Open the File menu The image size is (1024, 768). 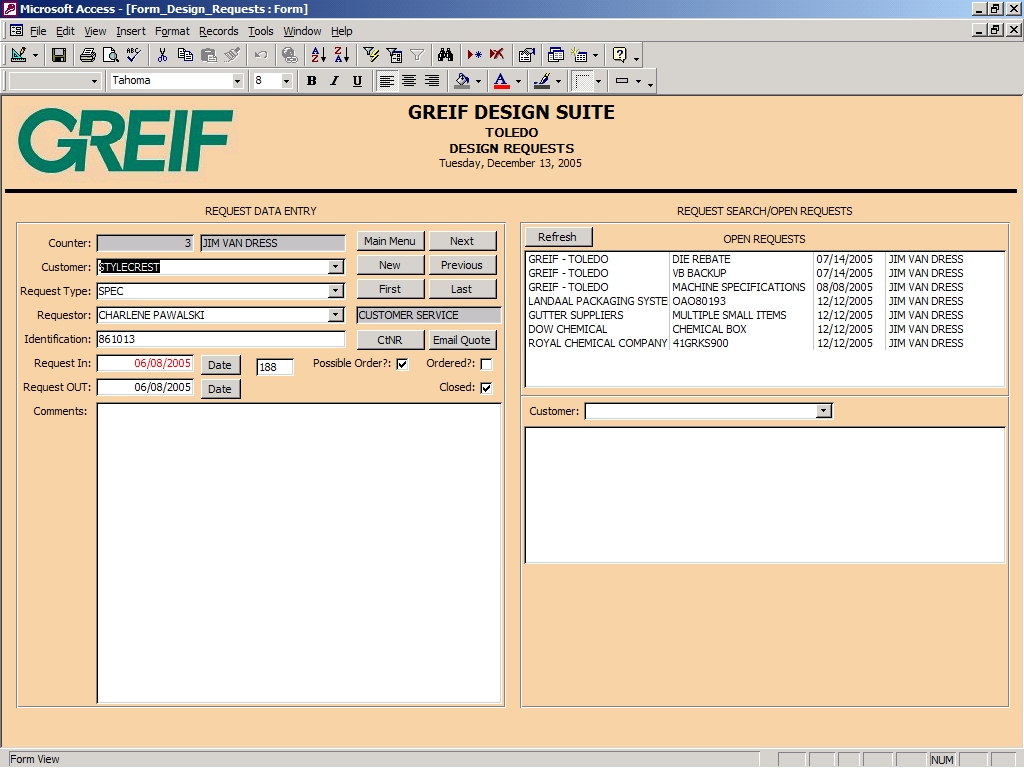coord(38,31)
